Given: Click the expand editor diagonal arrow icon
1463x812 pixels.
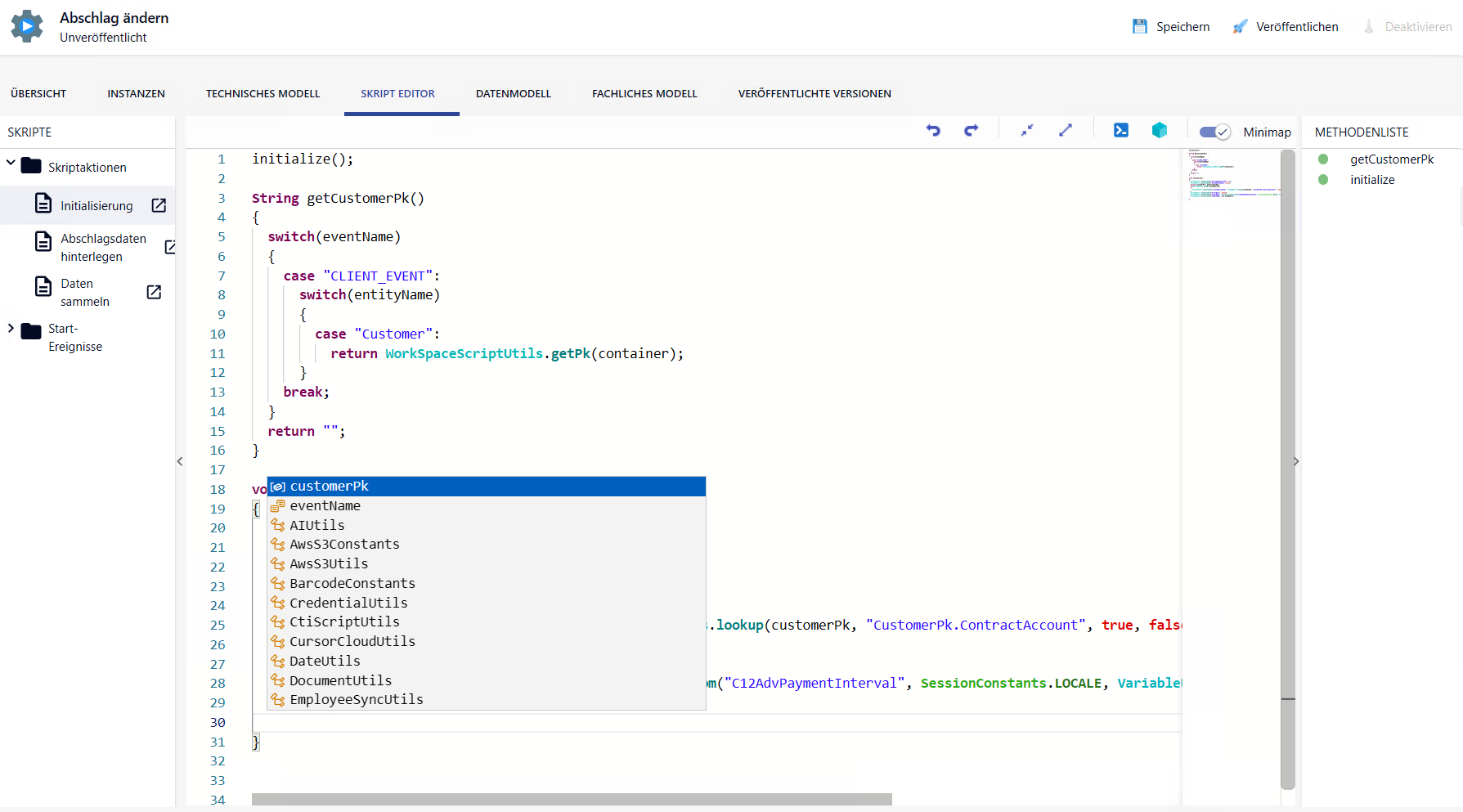Looking at the screenshot, I should [1066, 130].
